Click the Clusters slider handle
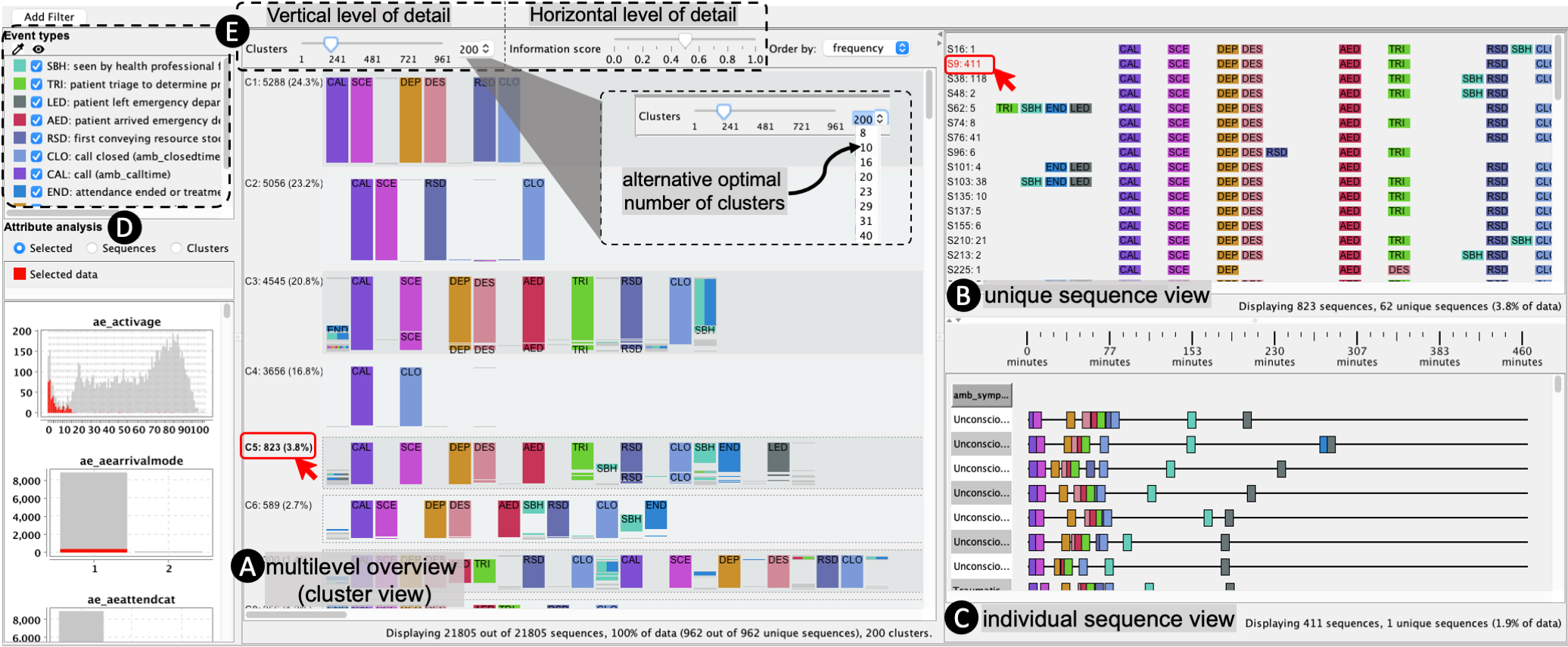Viewport: 1568px width, 647px height. tap(331, 44)
